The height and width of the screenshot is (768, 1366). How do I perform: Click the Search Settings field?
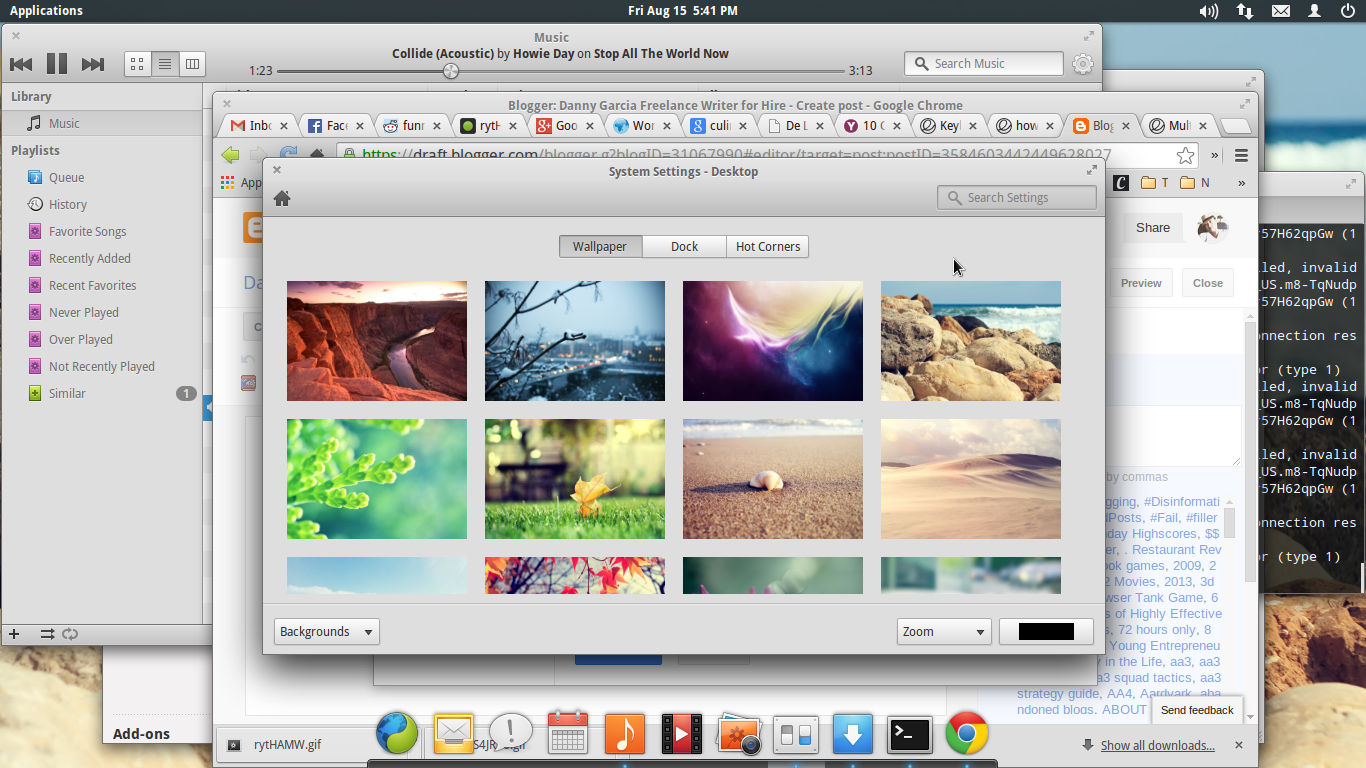click(1017, 197)
